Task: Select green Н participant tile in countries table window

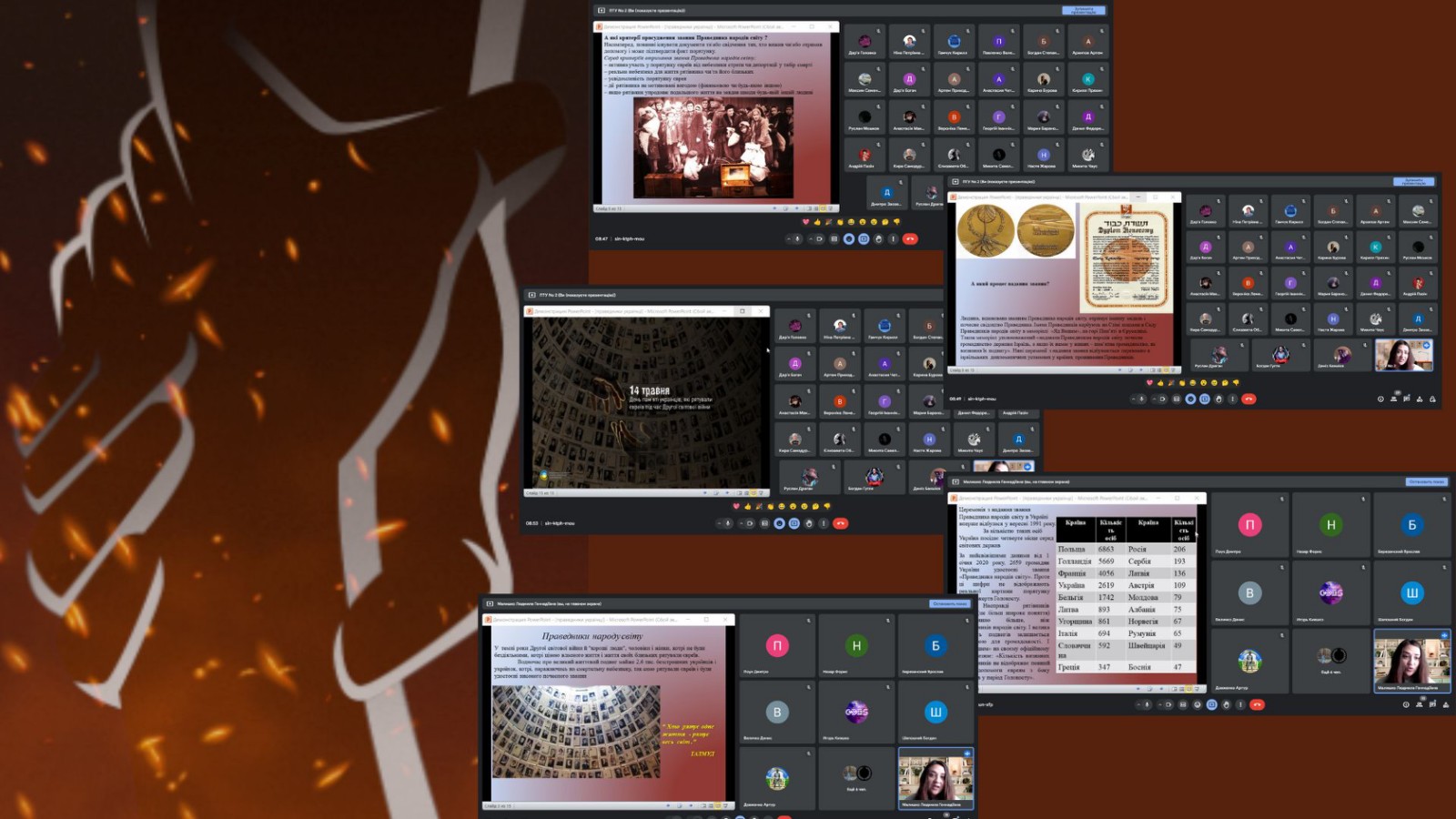Action: click(x=1330, y=525)
